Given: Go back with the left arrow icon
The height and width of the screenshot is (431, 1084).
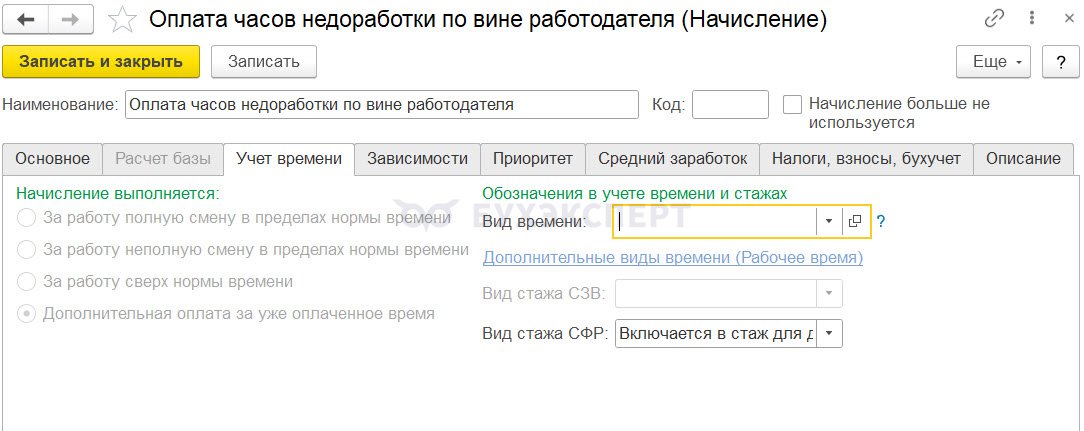Looking at the screenshot, I should click(x=26, y=20).
